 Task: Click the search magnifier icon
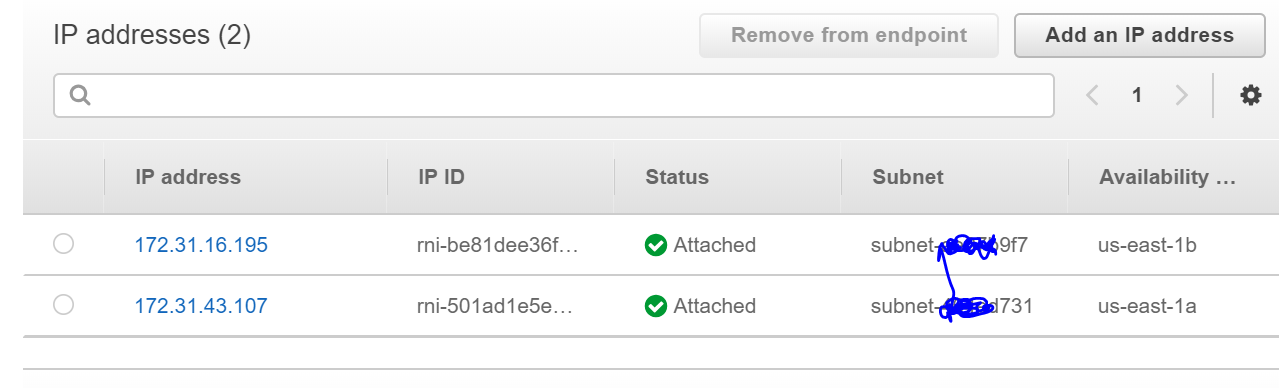tap(81, 95)
